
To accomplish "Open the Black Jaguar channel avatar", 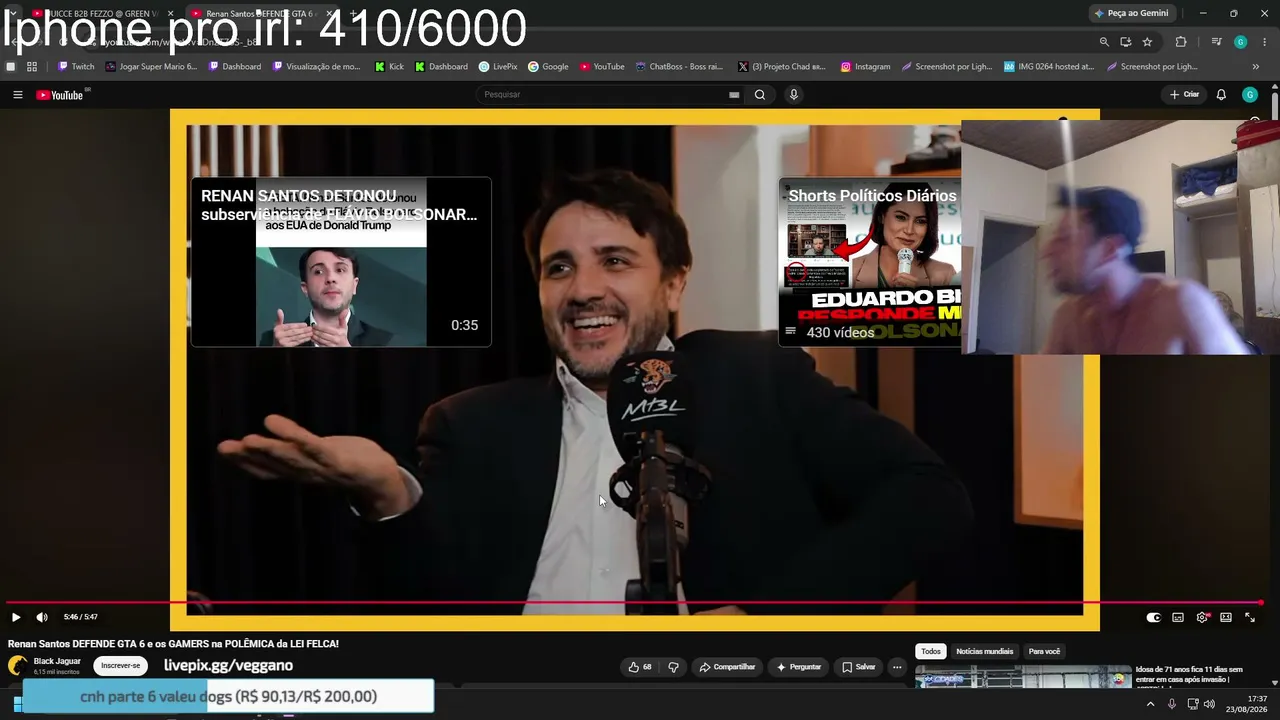I will pos(17,666).
